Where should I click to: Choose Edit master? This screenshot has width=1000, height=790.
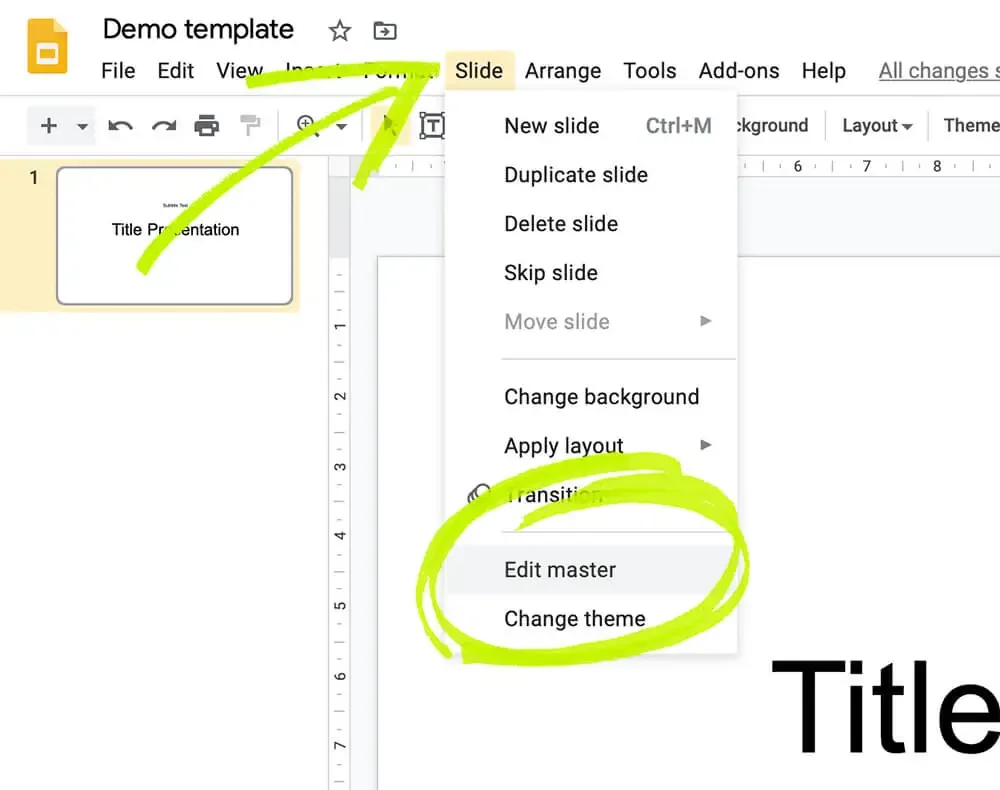(x=591, y=570)
